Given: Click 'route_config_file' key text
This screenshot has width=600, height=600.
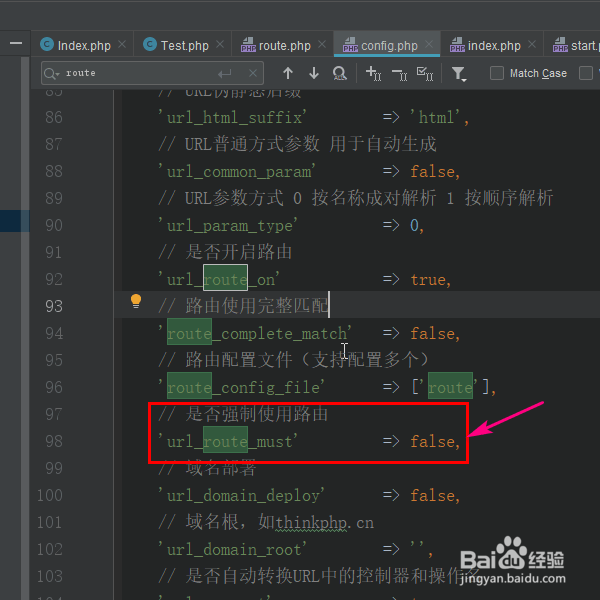Looking at the screenshot, I should (242, 388).
